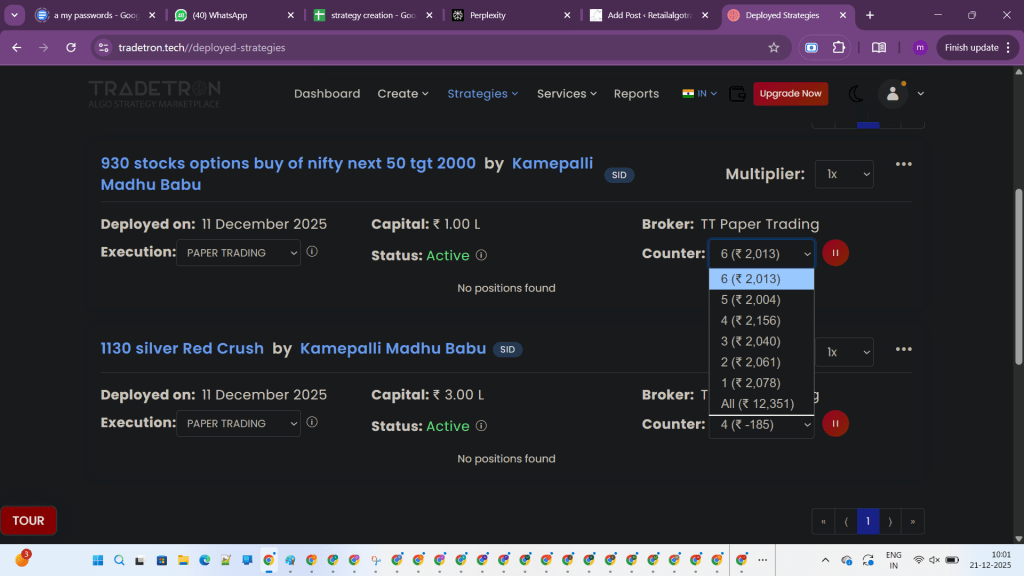Click the Upgrade Now button
This screenshot has width=1024, height=576.
tap(790, 94)
